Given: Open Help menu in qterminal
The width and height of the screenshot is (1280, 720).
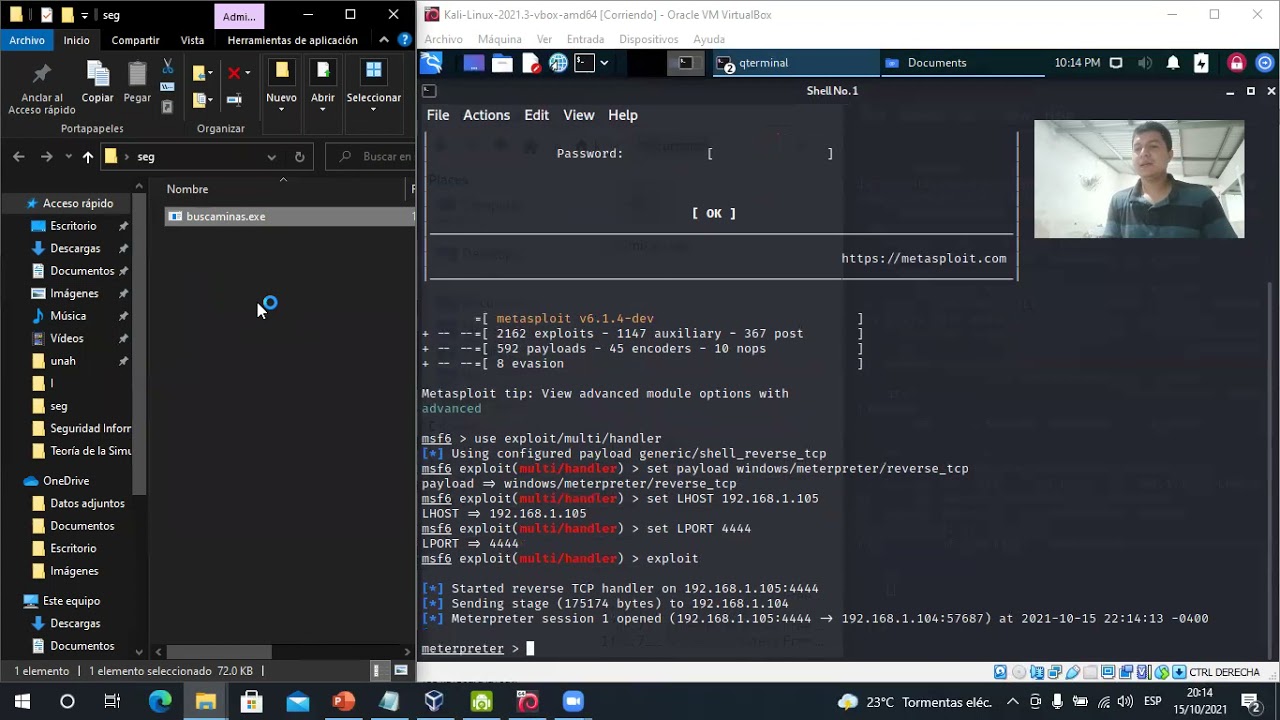Looking at the screenshot, I should [622, 115].
